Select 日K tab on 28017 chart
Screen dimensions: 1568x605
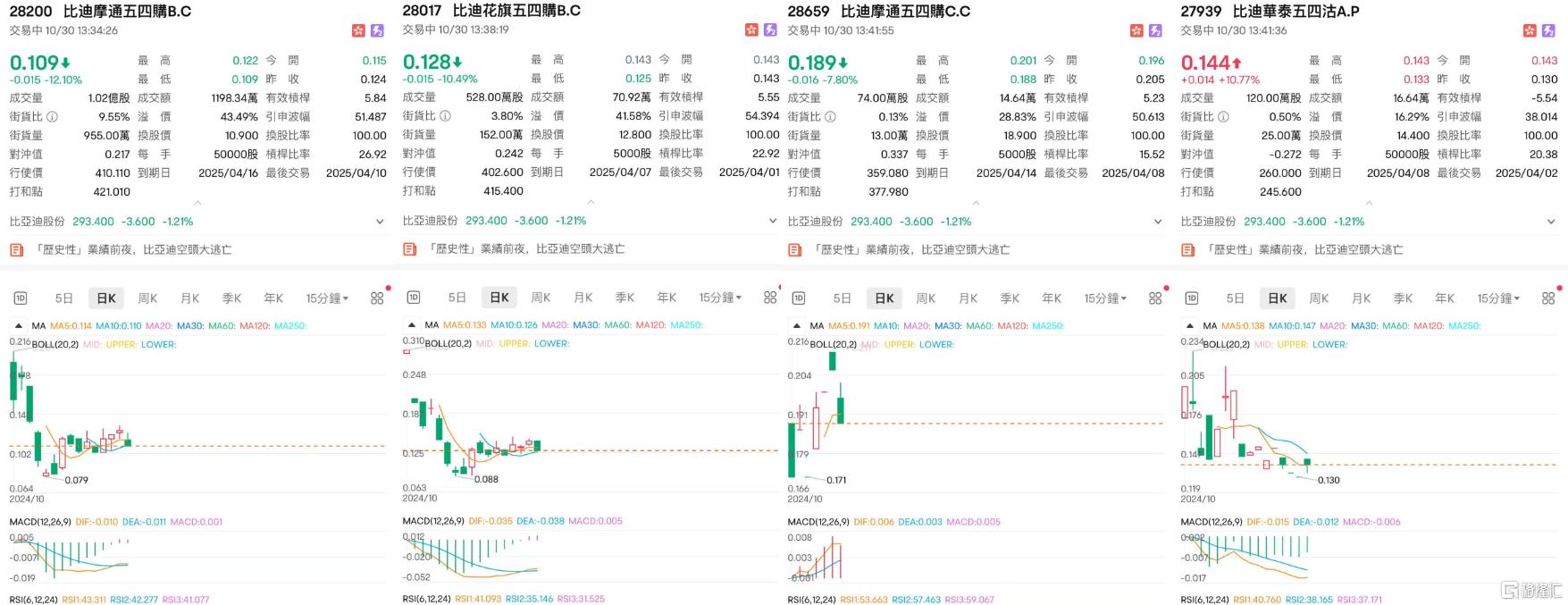pyautogui.click(x=499, y=298)
